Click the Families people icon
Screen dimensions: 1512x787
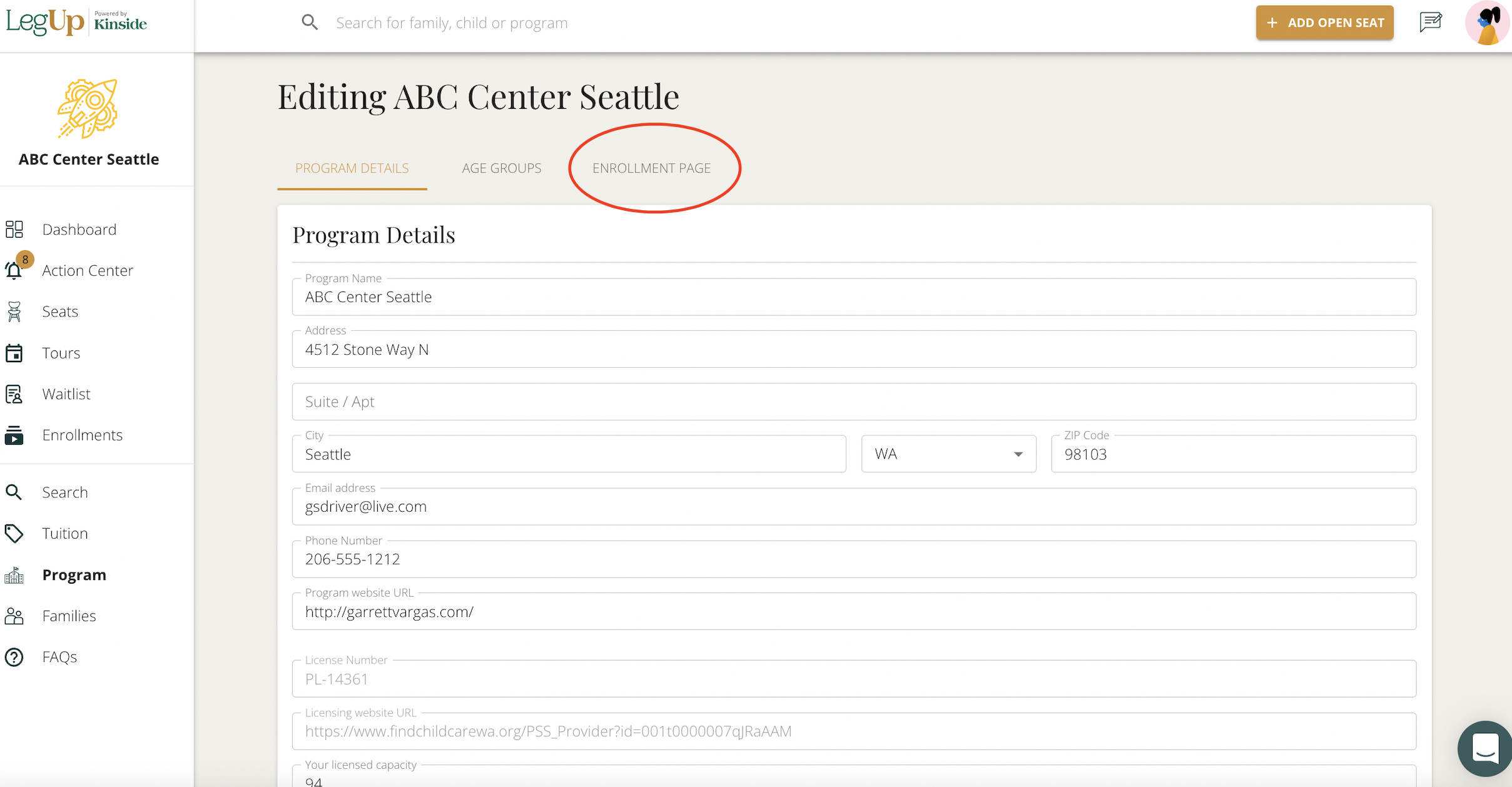pos(14,616)
